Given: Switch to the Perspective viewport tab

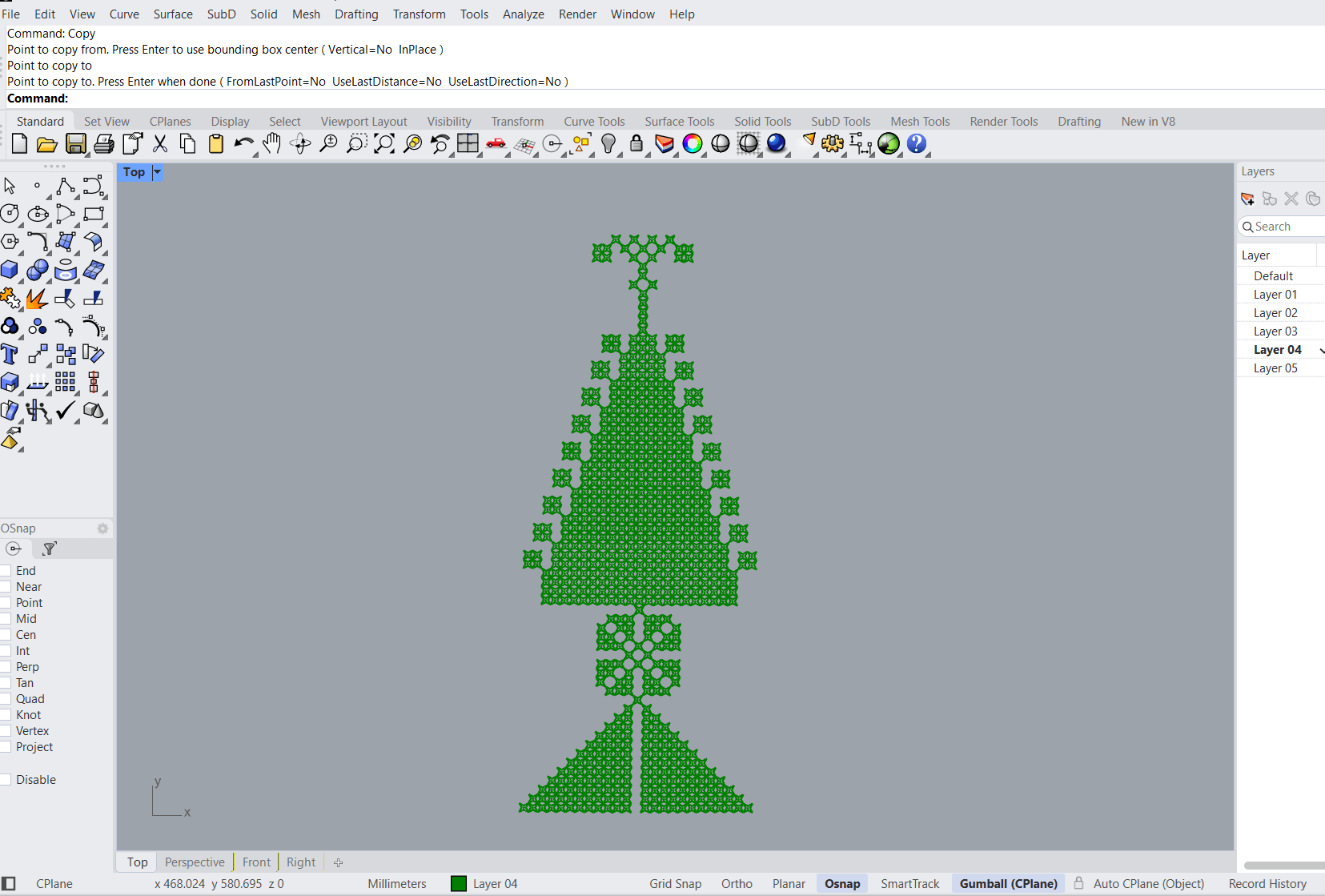Looking at the screenshot, I should click(x=195, y=862).
